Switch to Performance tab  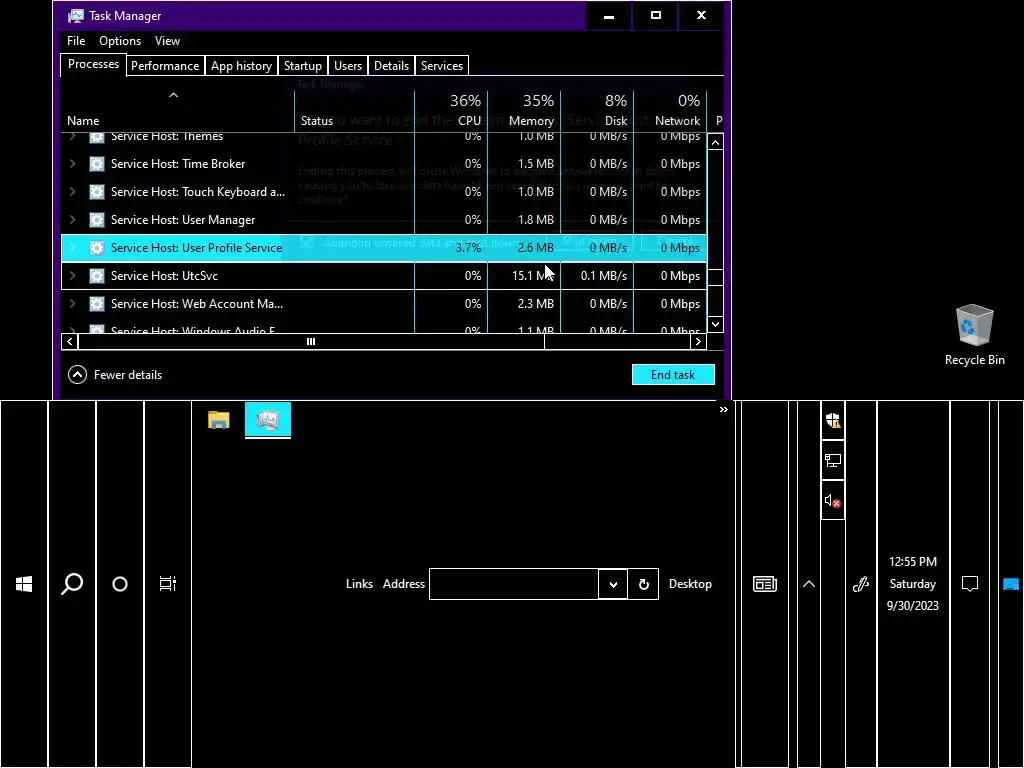point(165,66)
